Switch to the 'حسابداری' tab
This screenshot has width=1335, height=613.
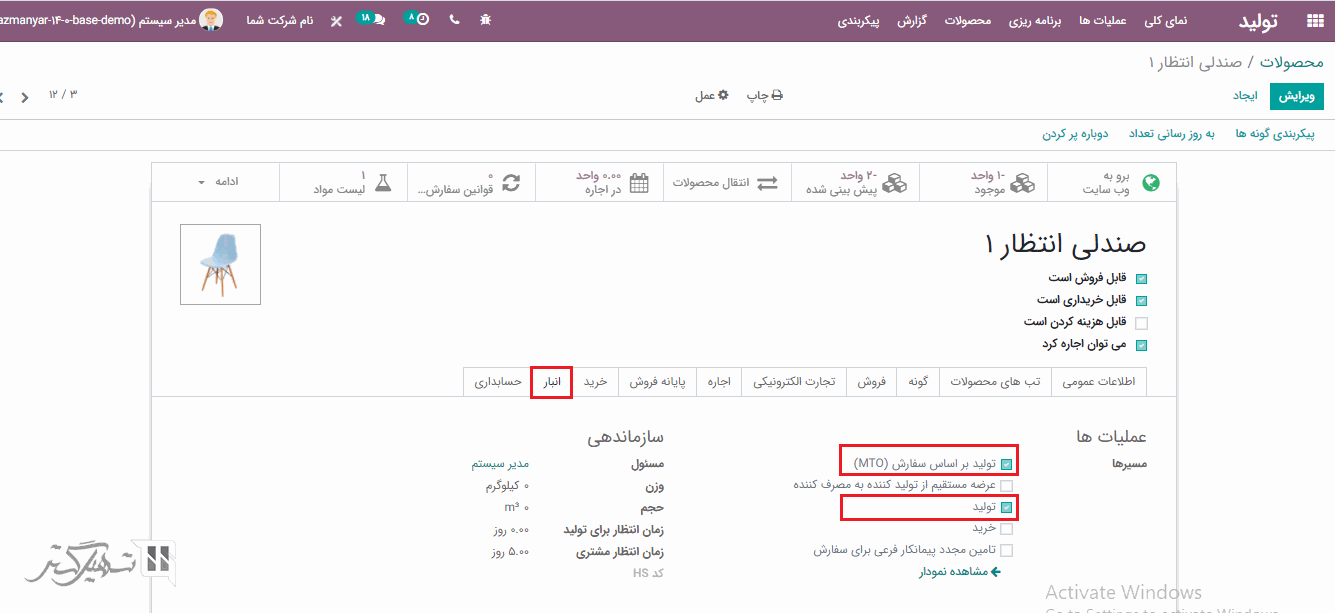coord(498,382)
